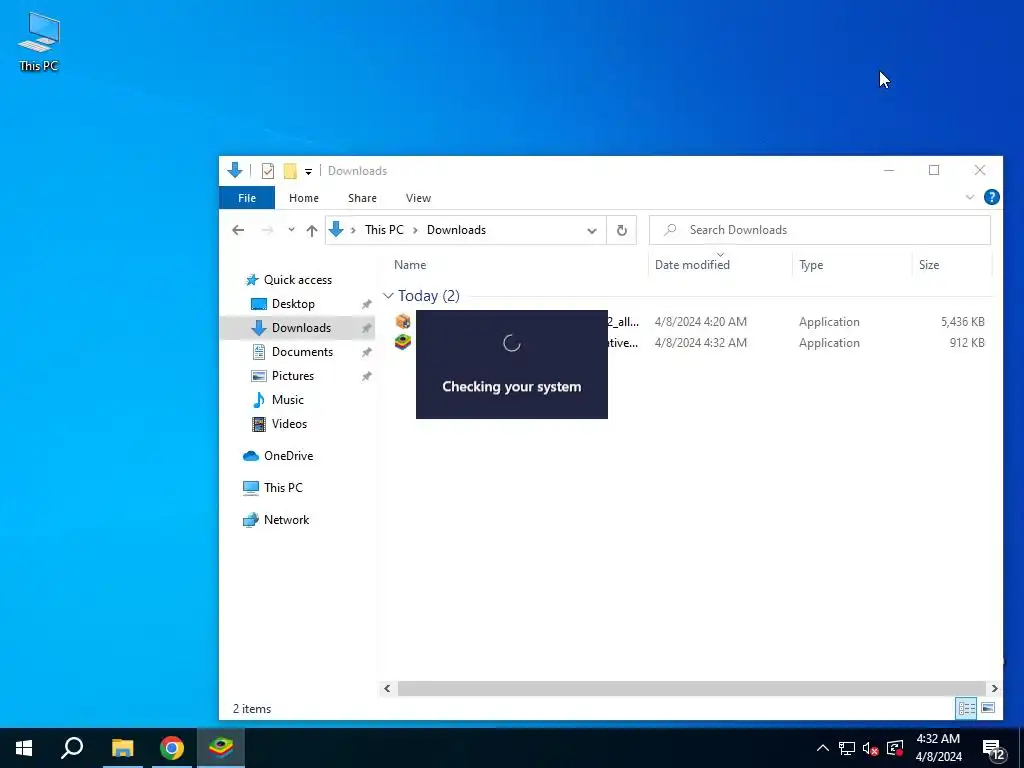Open the File tab
Viewport: 1024px width, 768px height.
tap(247, 198)
